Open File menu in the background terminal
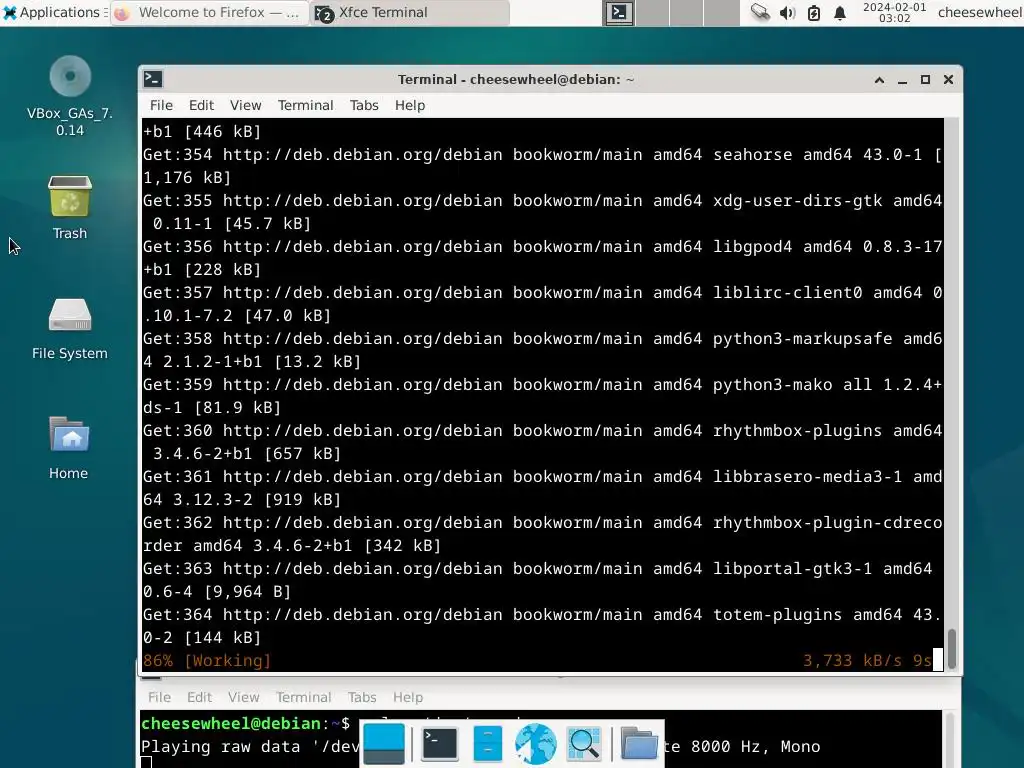This screenshot has width=1024, height=768. pyautogui.click(x=159, y=697)
